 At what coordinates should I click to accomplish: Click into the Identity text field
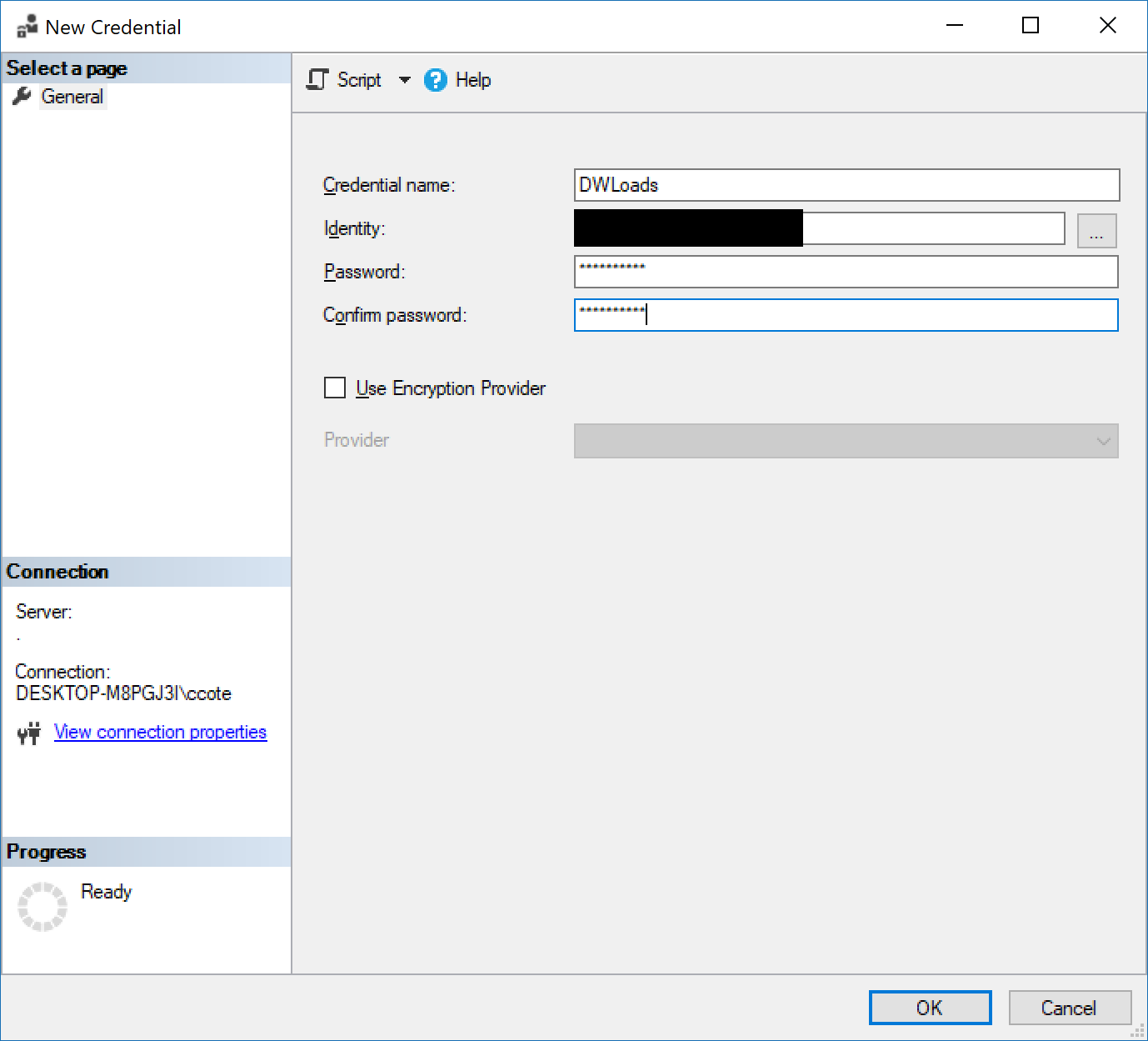(819, 228)
